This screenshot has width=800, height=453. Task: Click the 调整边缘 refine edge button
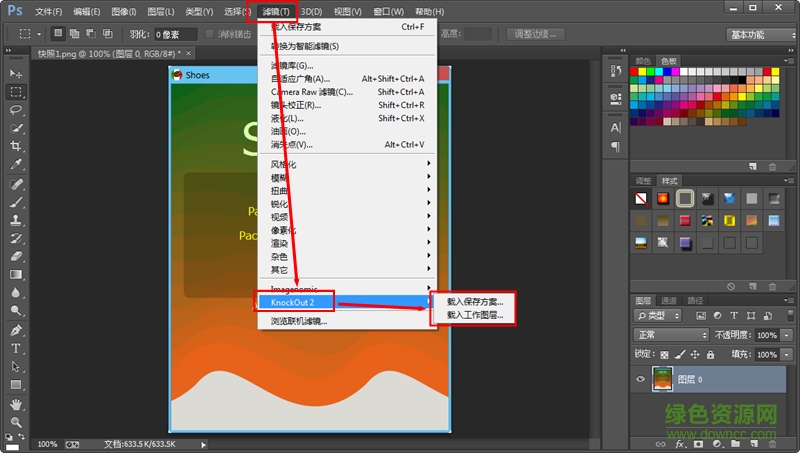coord(537,34)
